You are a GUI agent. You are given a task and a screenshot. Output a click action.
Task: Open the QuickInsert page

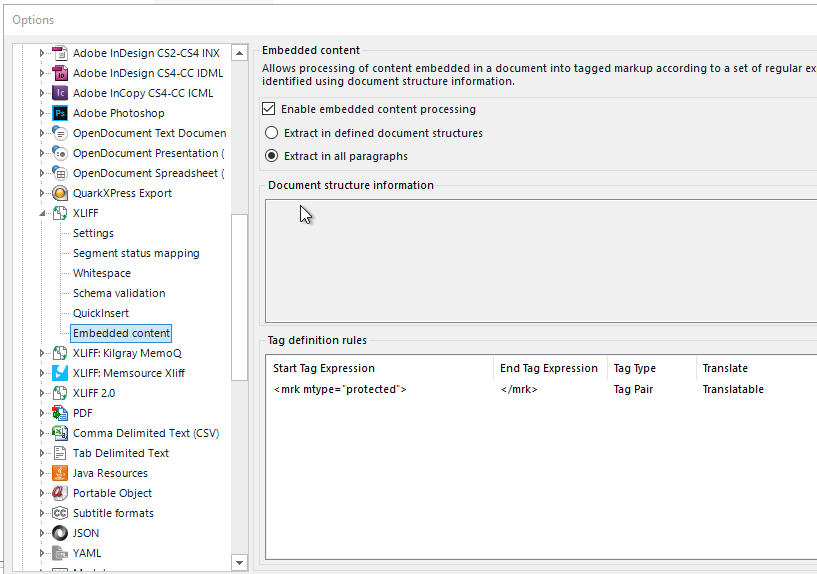pyautogui.click(x=101, y=313)
